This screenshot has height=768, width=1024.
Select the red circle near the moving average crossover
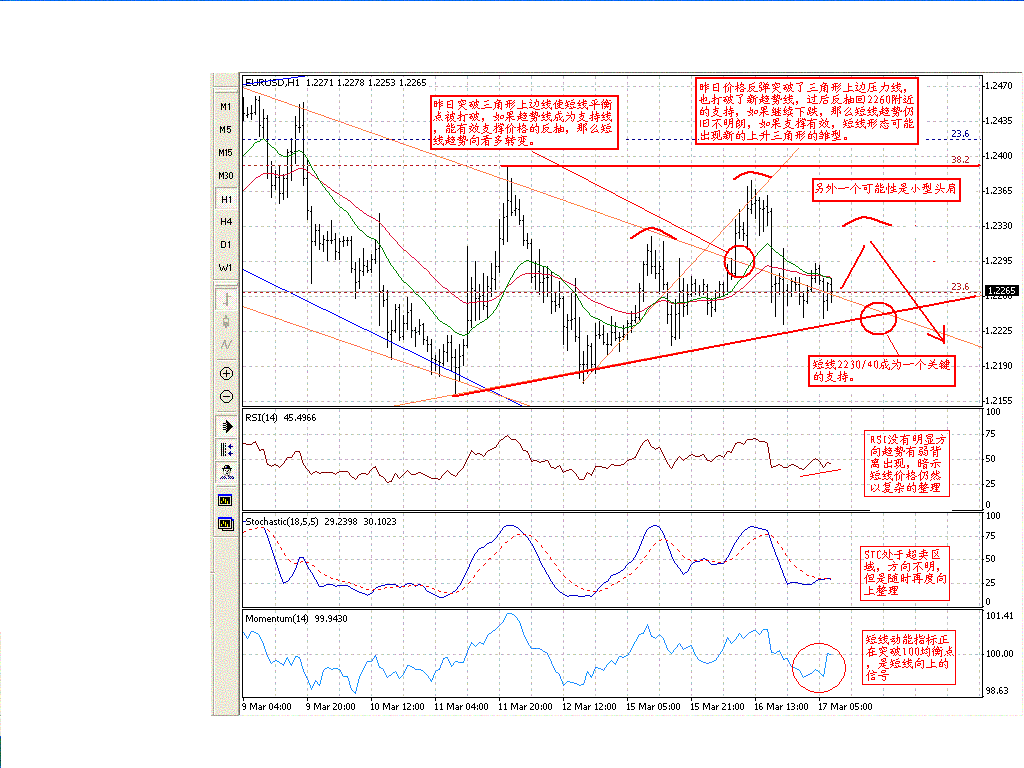point(739,261)
